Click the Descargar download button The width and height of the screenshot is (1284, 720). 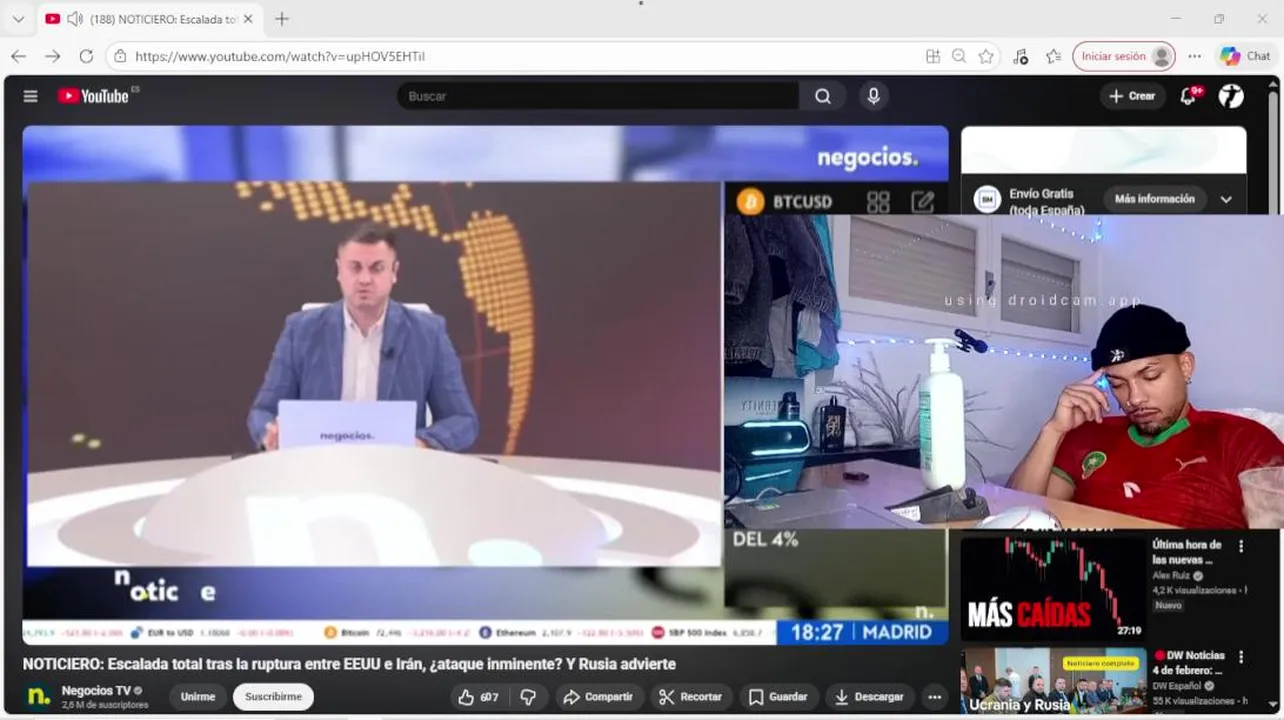click(x=869, y=697)
